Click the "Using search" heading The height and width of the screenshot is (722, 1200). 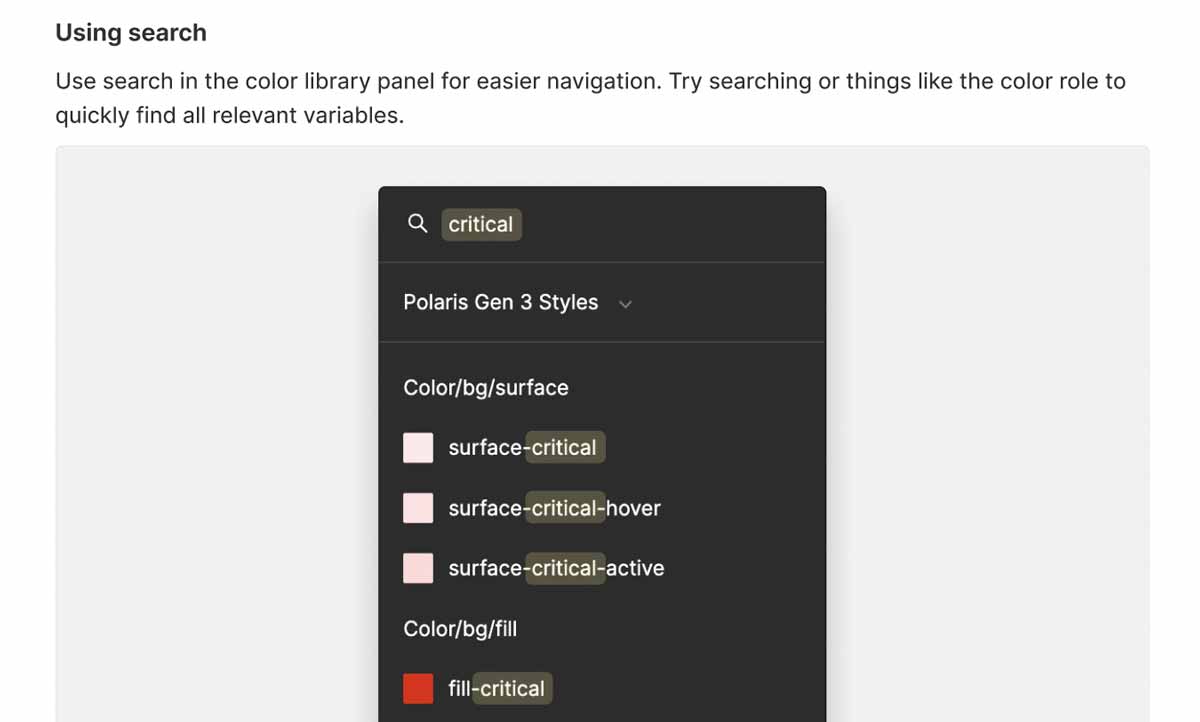[x=131, y=33]
